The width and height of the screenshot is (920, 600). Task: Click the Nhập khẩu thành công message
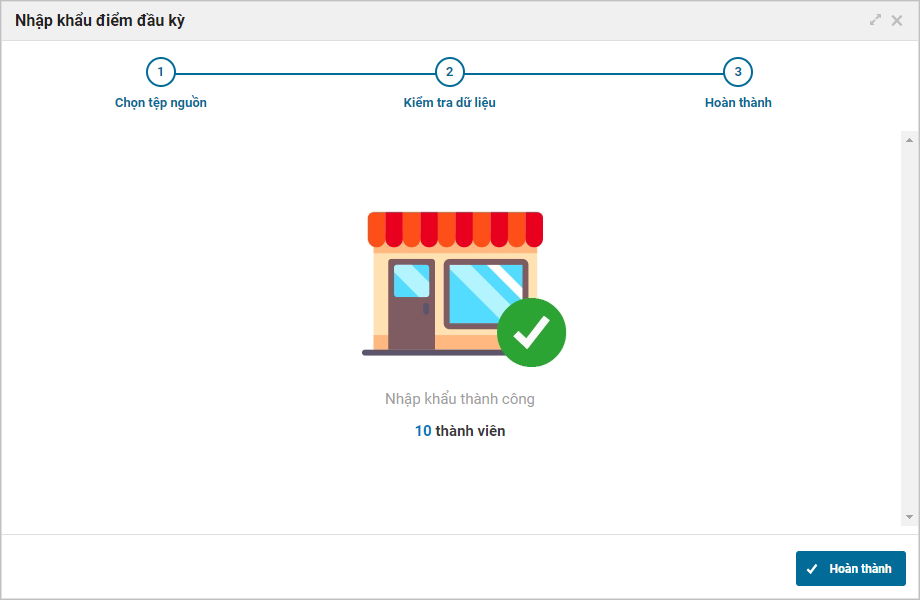pyautogui.click(x=459, y=399)
